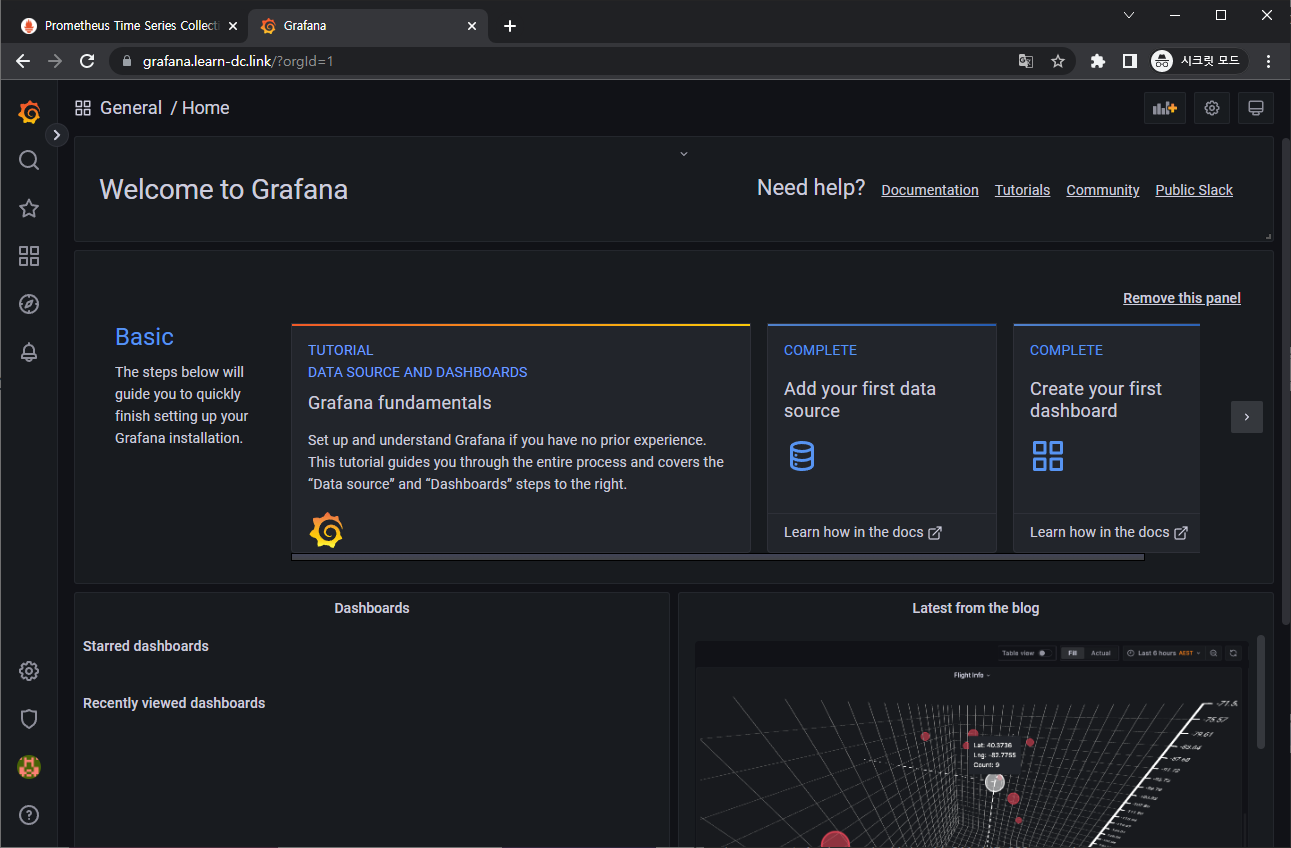Expand the sidebar navigation with chevron
This screenshot has height=848, width=1291.
(x=56, y=134)
